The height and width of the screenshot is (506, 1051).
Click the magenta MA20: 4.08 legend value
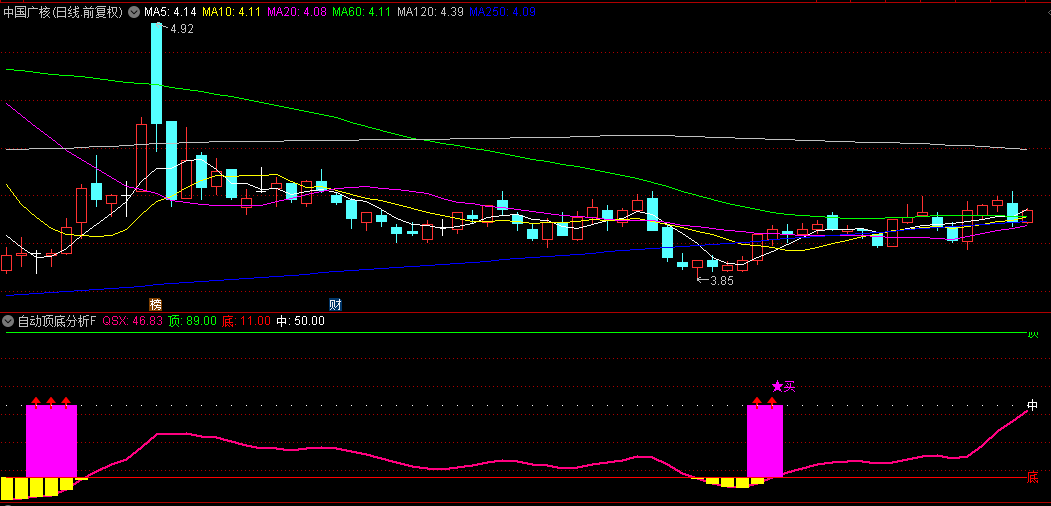coord(296,11)
